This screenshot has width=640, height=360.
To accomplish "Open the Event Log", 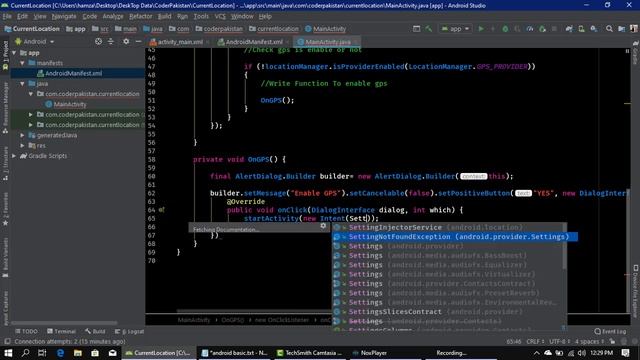I will coord(610,331).
